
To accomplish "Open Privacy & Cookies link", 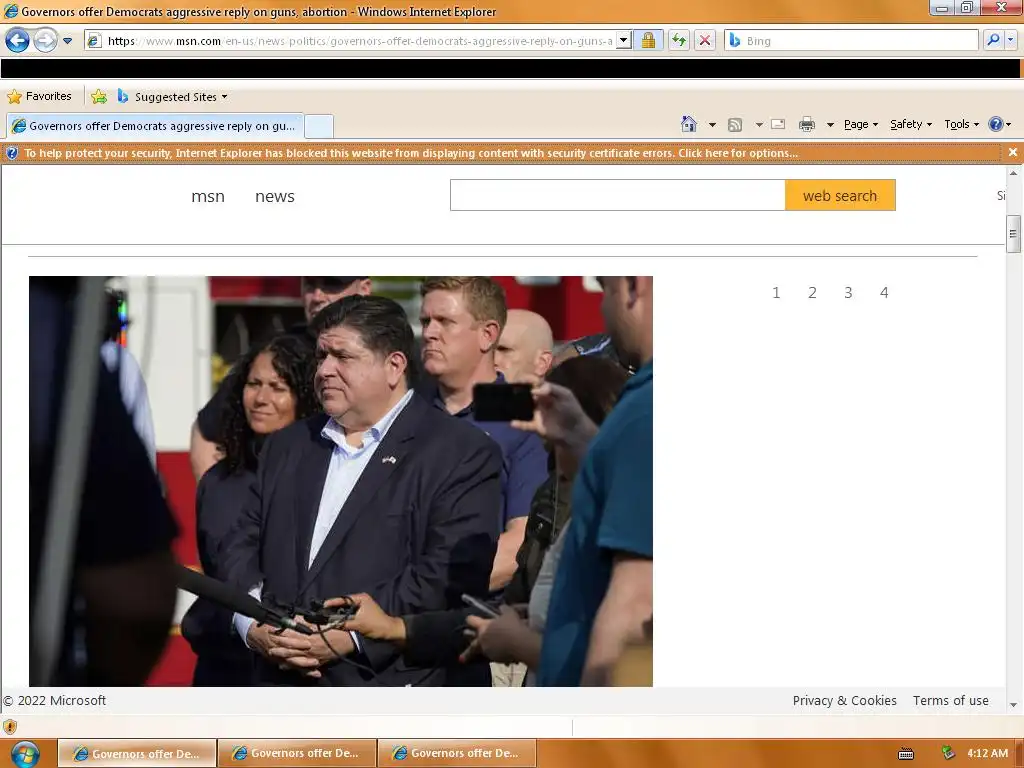I will [x=844, y=700].
